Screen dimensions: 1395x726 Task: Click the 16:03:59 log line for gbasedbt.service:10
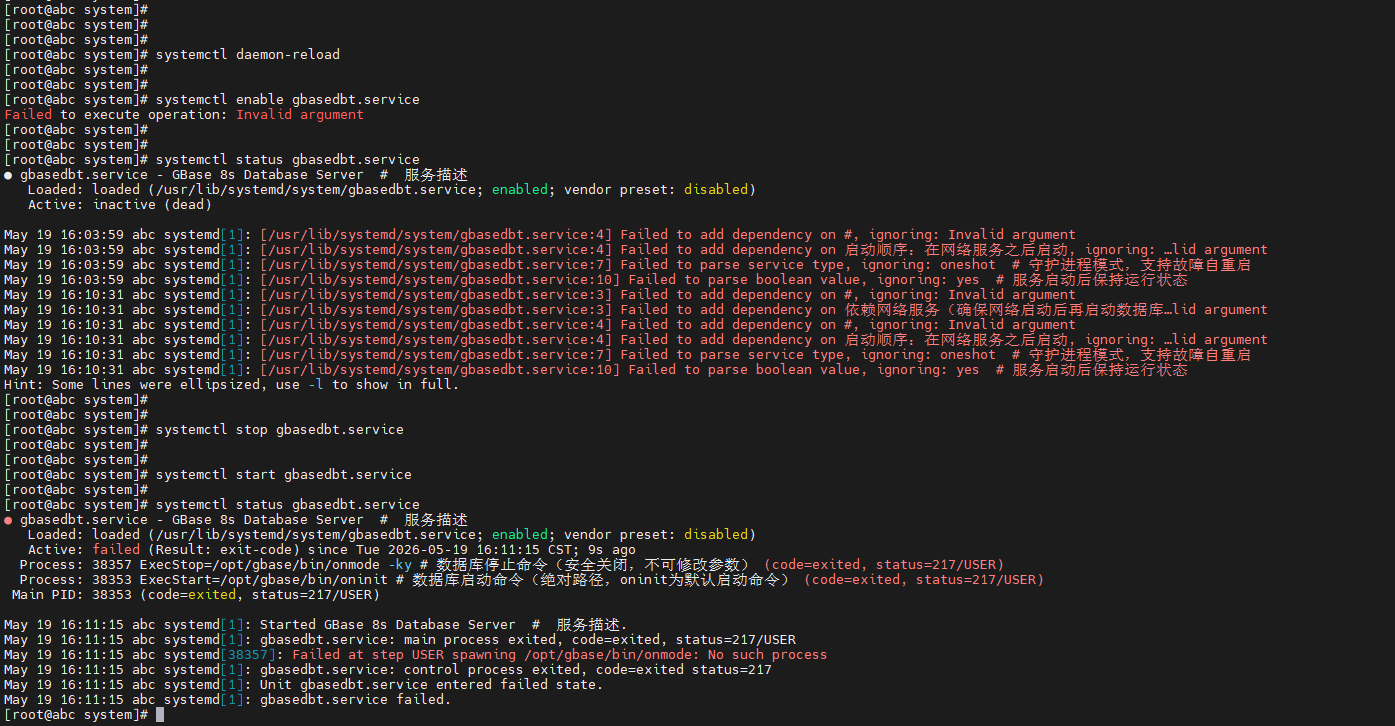coord(596,280)
